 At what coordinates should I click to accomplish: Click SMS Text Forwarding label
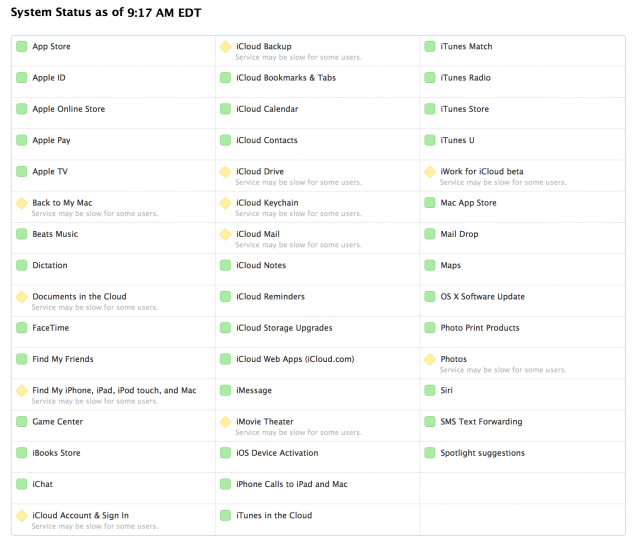pyautogui.click(x=481, y=422)
